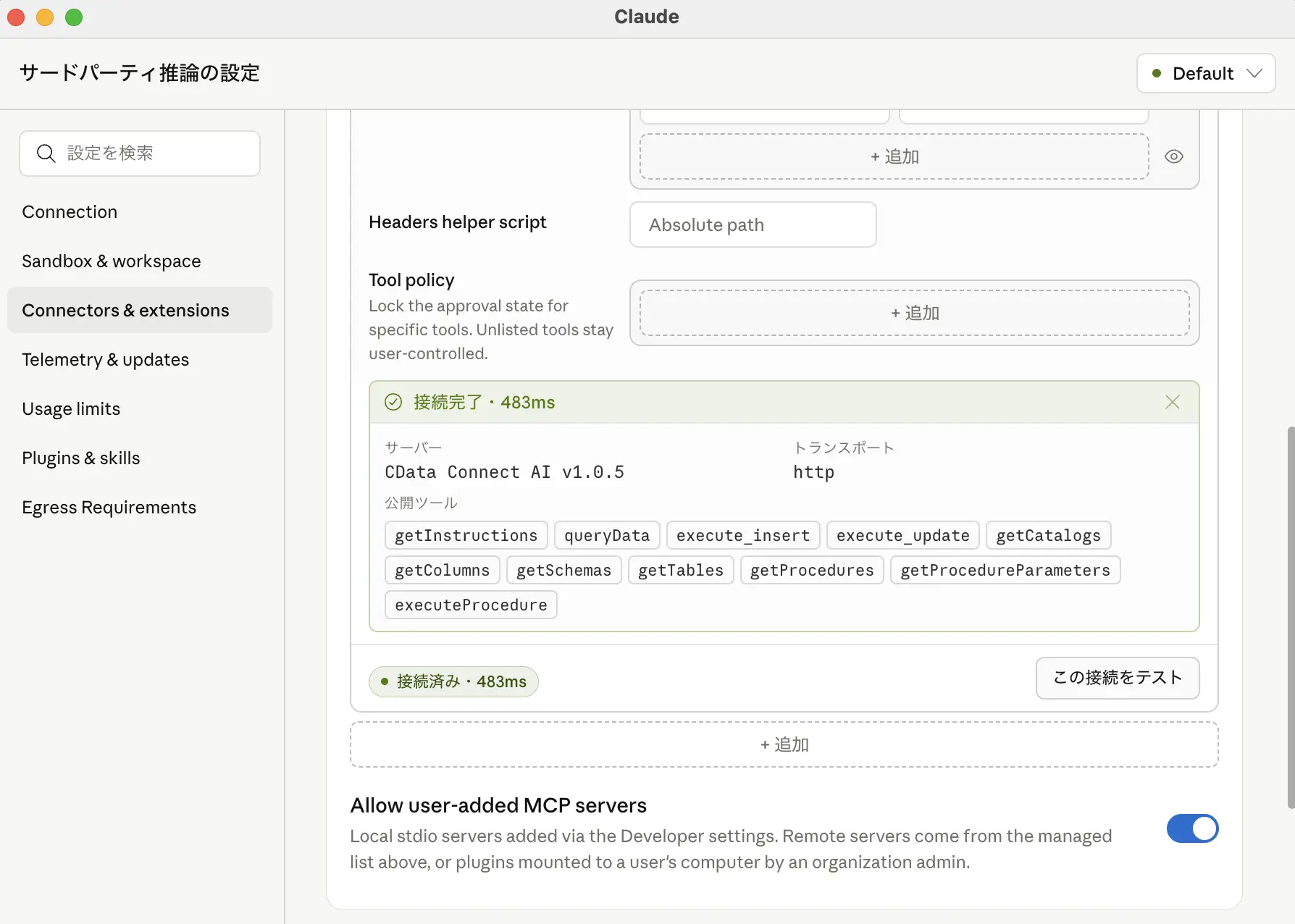Image resolution: width=1295 pixels, height=924 pixels.
Task: Click the Allow user-added MCP servers heading
Action: pyautogui.click(x=498, y=805)
